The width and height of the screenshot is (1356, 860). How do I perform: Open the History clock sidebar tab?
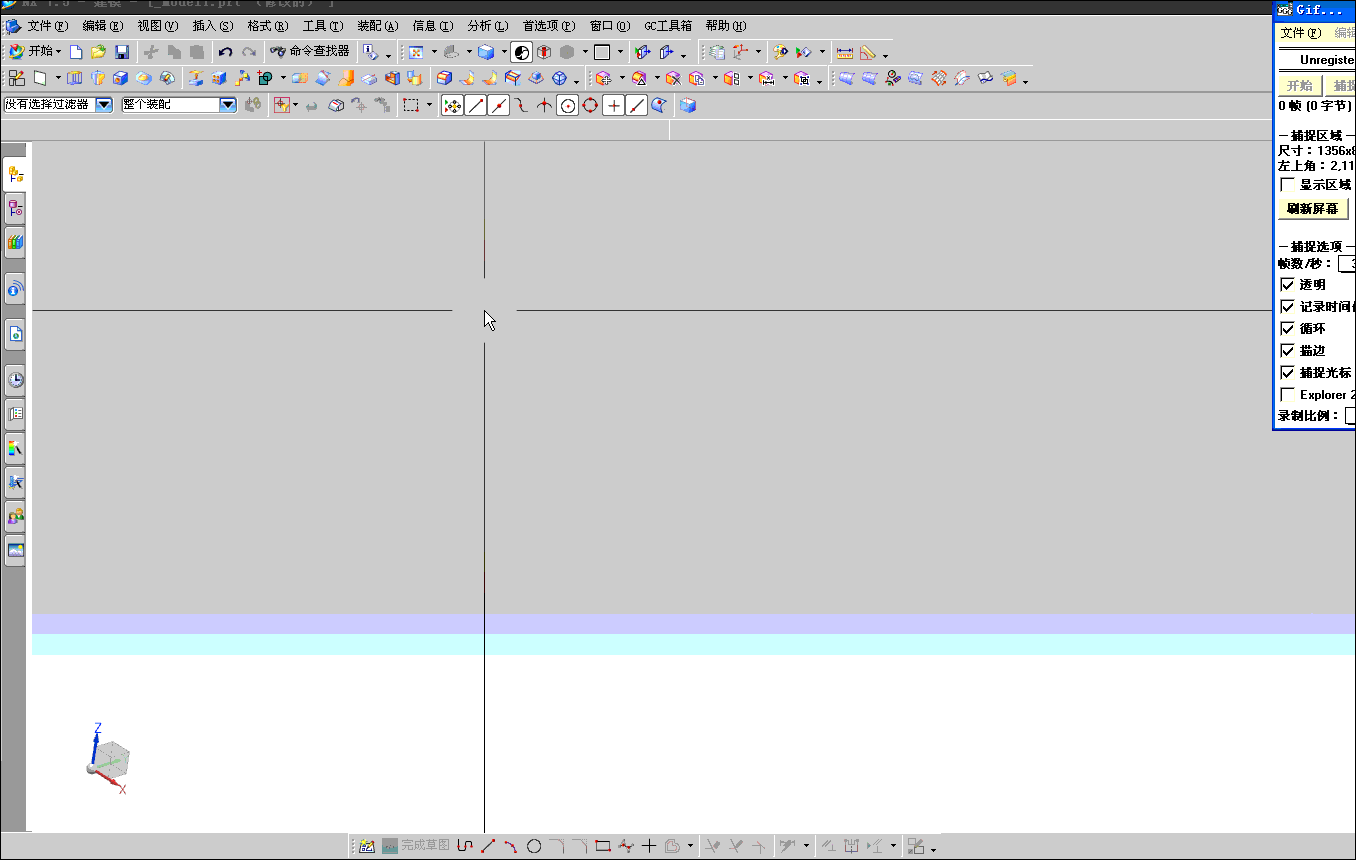15,380
